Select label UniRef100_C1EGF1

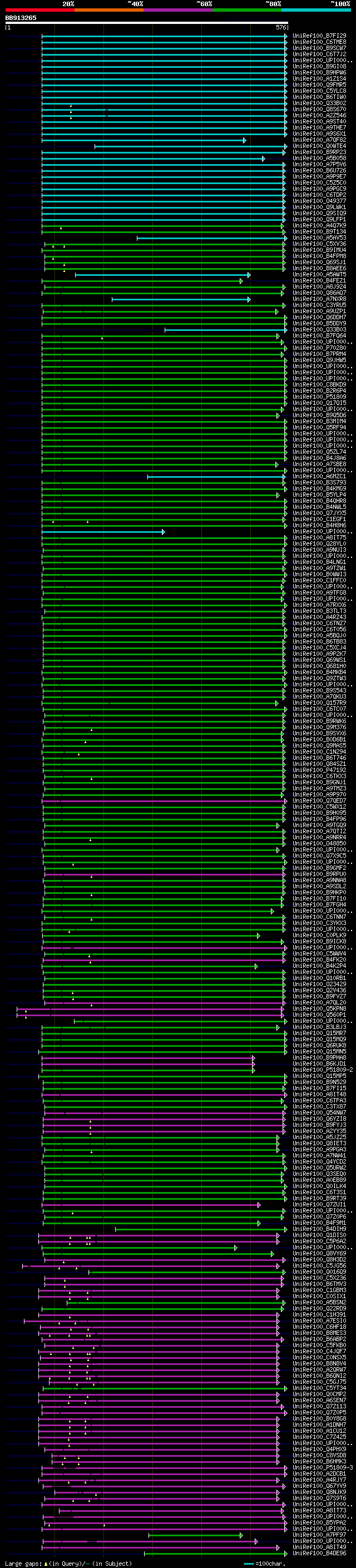[x=319, y=519]
